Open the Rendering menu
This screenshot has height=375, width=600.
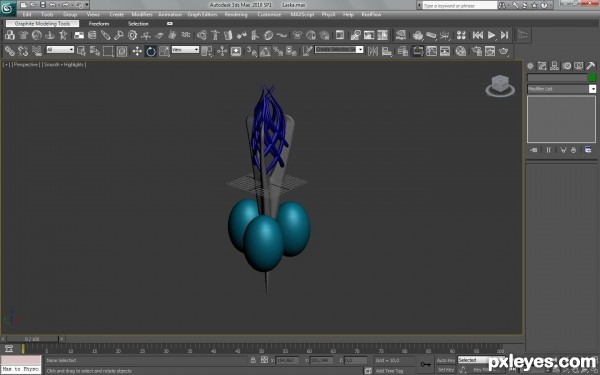236,15
